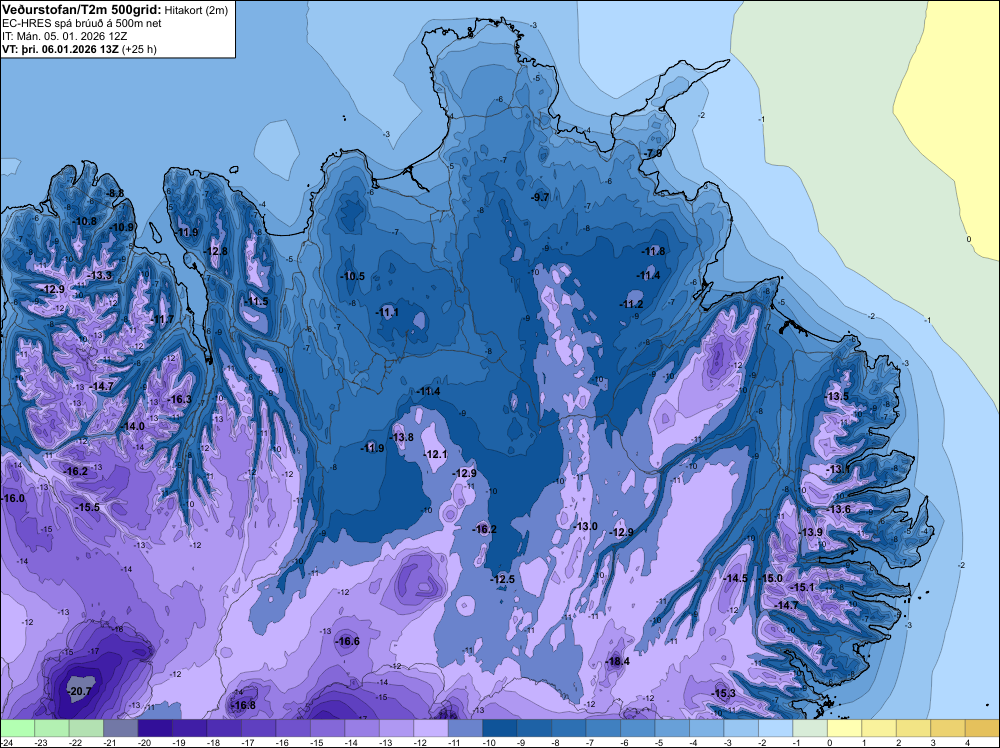Image resolution: width=1000 pixels, height=748 pixels.
Task: Select the title text 'Veðurstofan/T2m 500grid:'
Action: [x=82, y=9]
